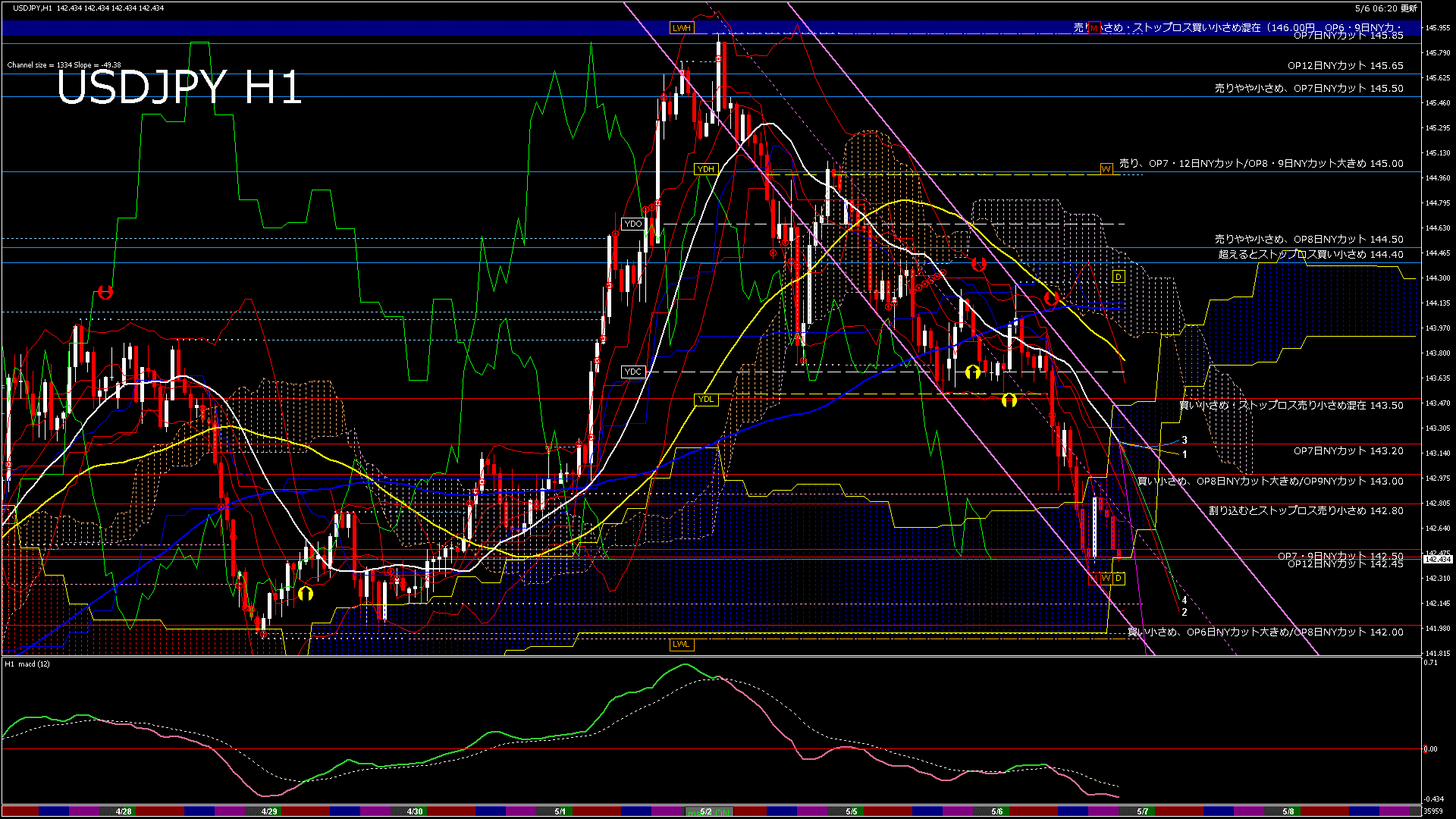Screen dimensions: 1456x819
Task: Click the blue band at top
Action: pyautogui.click(x=379, y=28)
